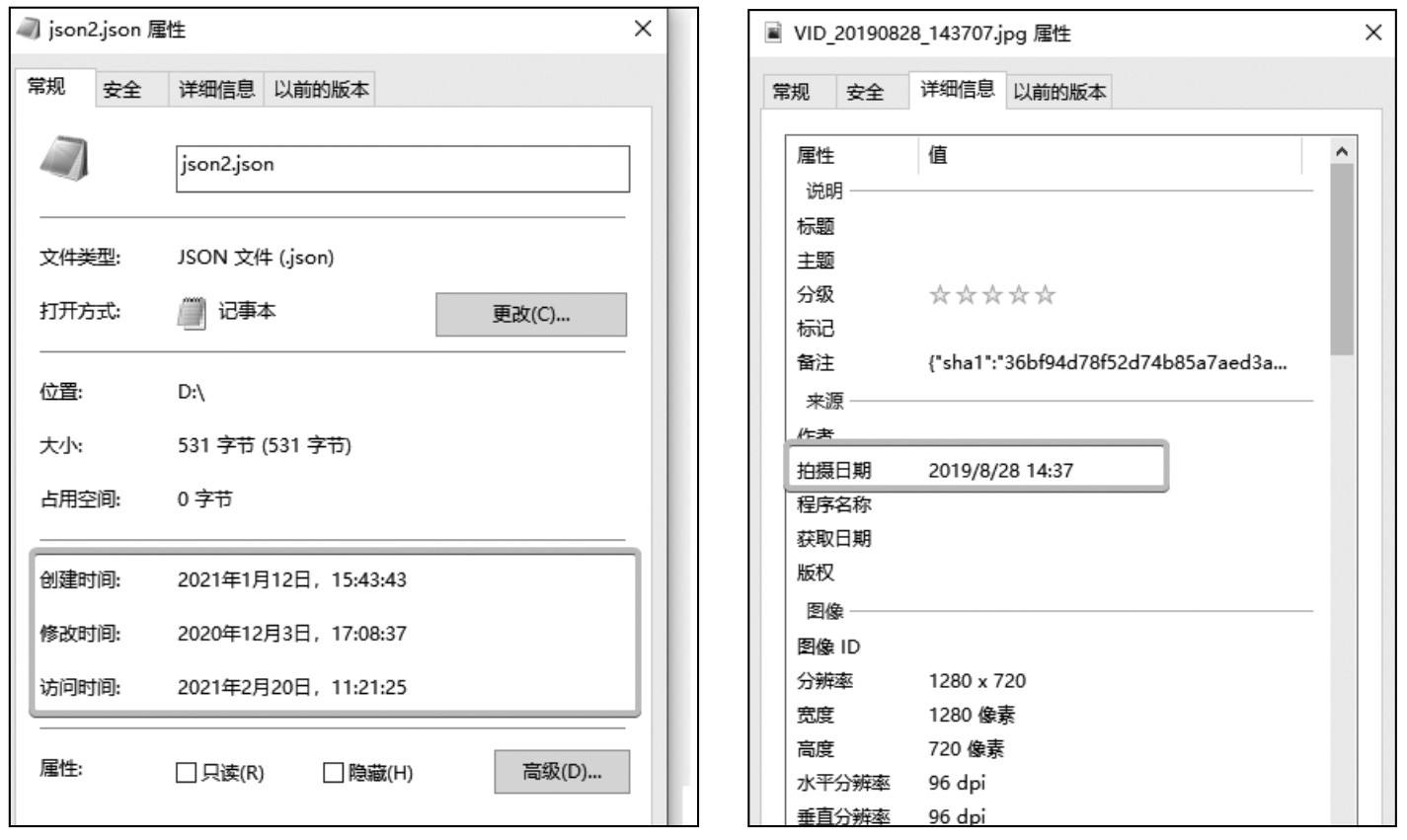1407x840 pixels.
Task: Click the 备注 sha1 value field
Action: tap(1107, 363)
